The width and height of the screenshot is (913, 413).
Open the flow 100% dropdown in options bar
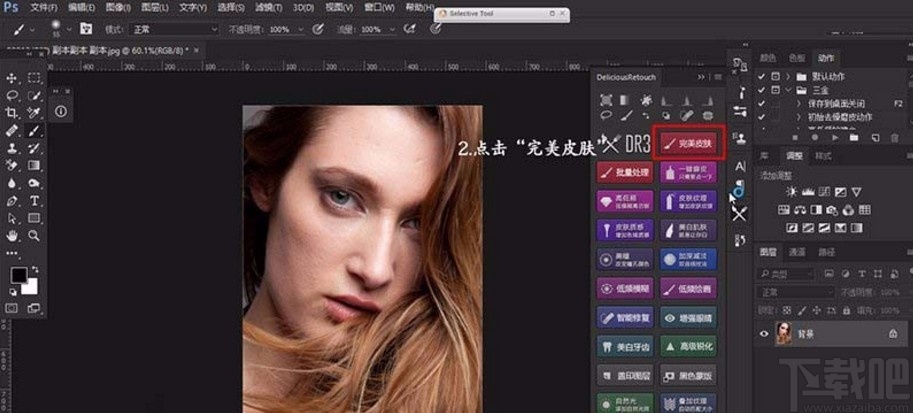tap(393, 29)
